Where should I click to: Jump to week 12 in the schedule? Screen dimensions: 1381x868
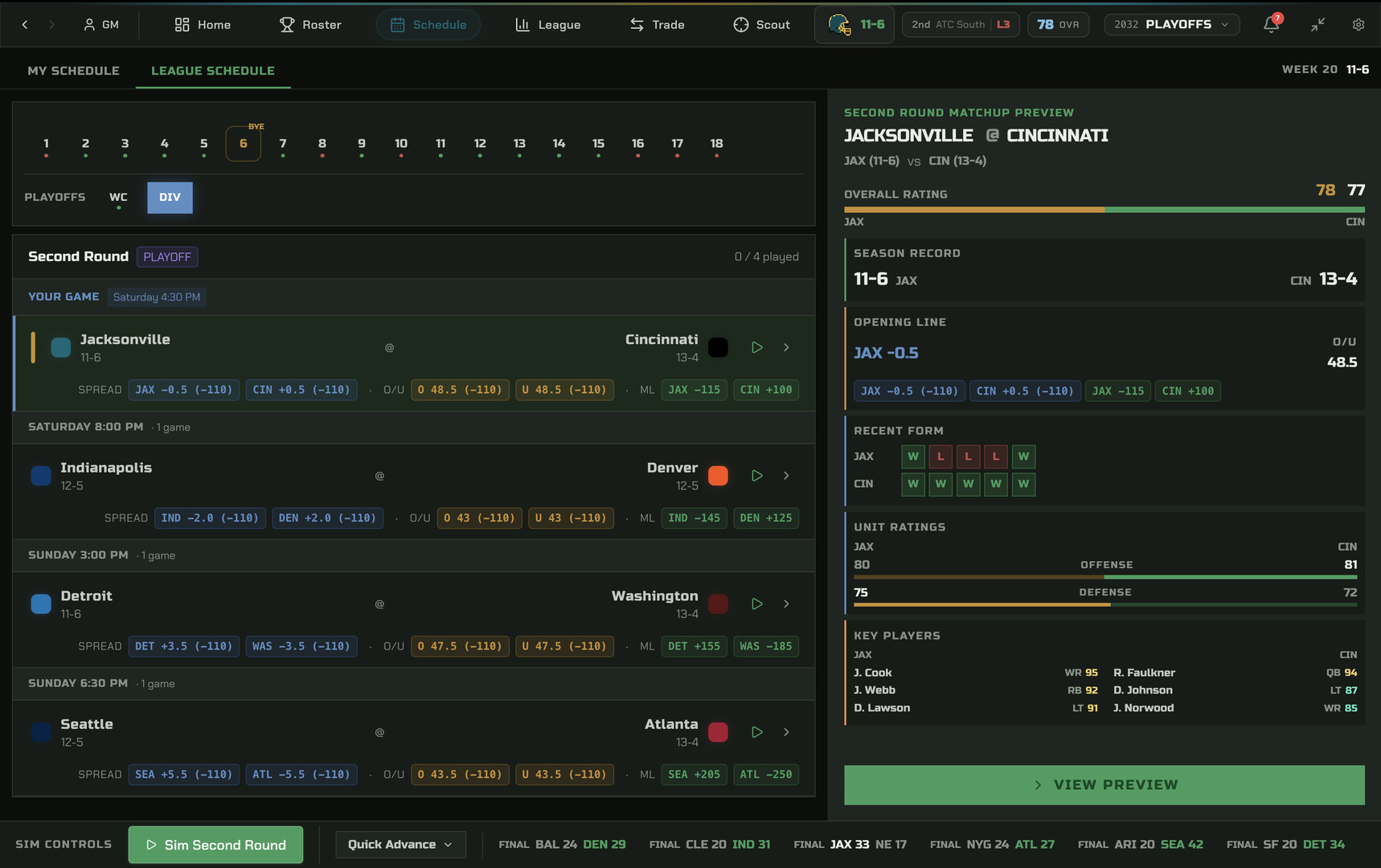pos(480,144)
